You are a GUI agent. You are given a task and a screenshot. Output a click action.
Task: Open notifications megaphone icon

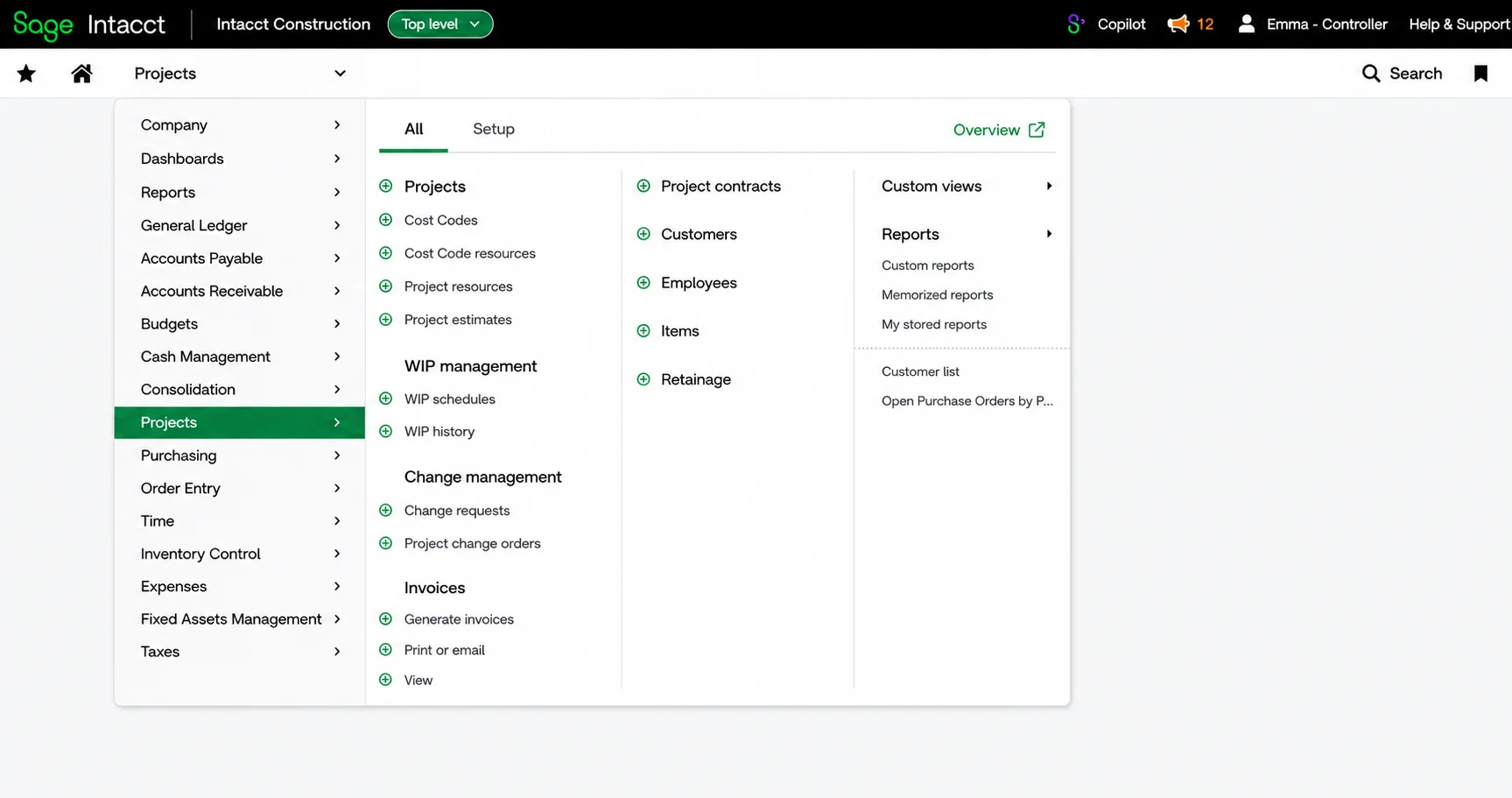pyautogui.click(x=1178, y=24)
